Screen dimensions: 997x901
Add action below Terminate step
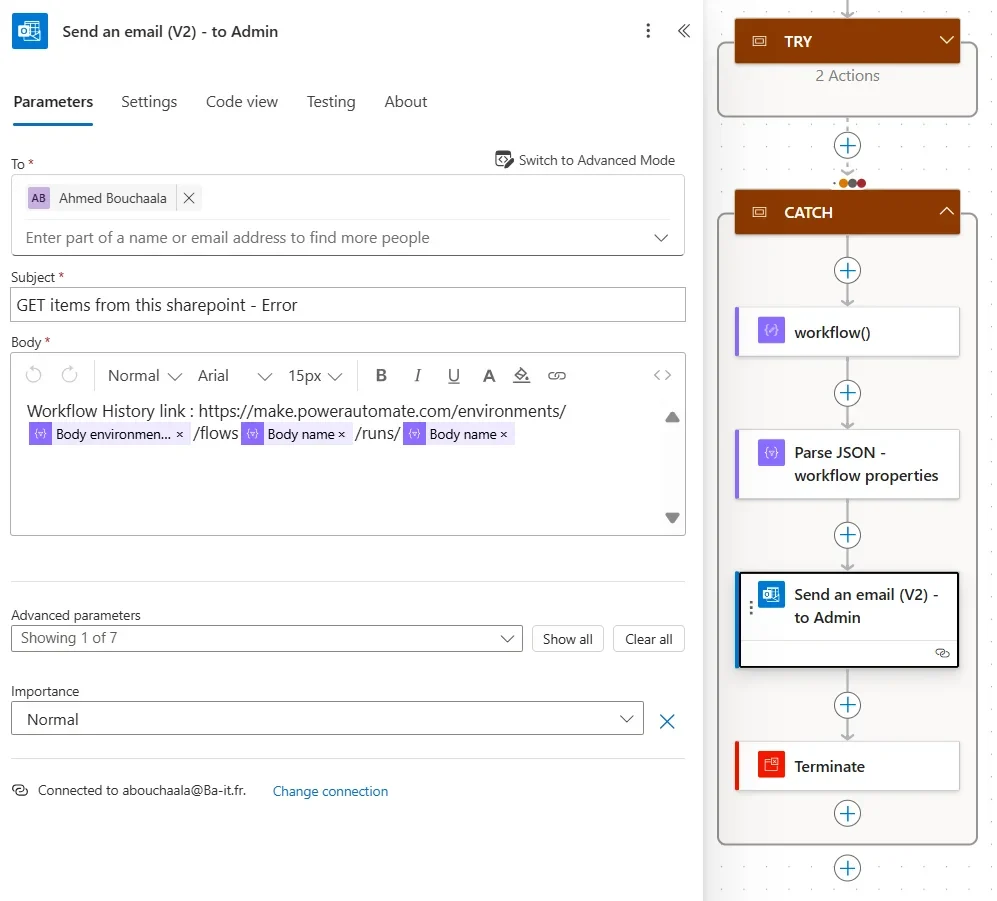(847, 813)
